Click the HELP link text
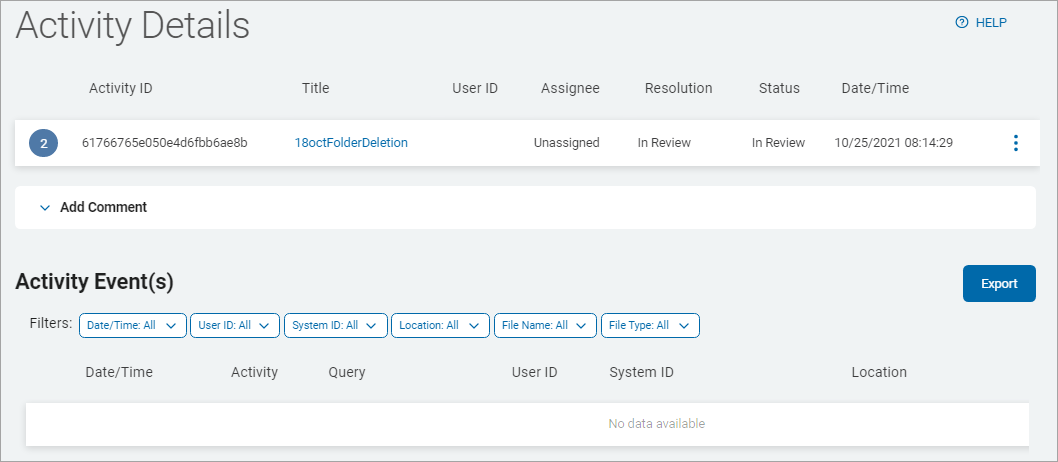The height and width of the screenshot is (462, 1058). [x=991, y=22]
